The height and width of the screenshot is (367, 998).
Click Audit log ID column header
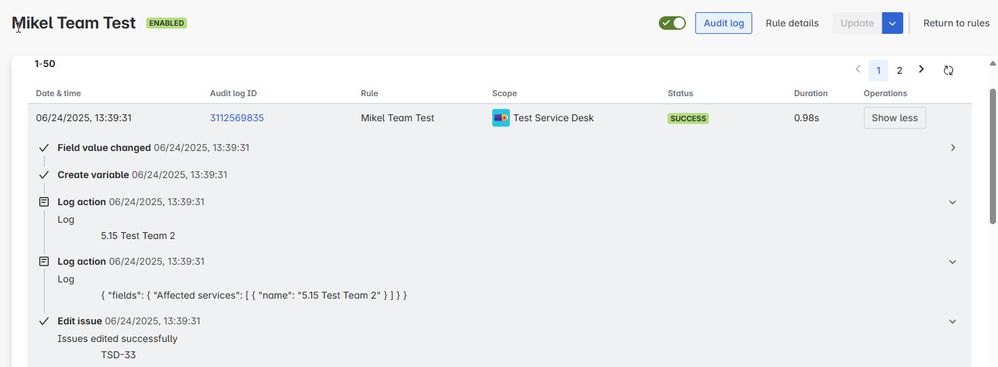[234, 93]
